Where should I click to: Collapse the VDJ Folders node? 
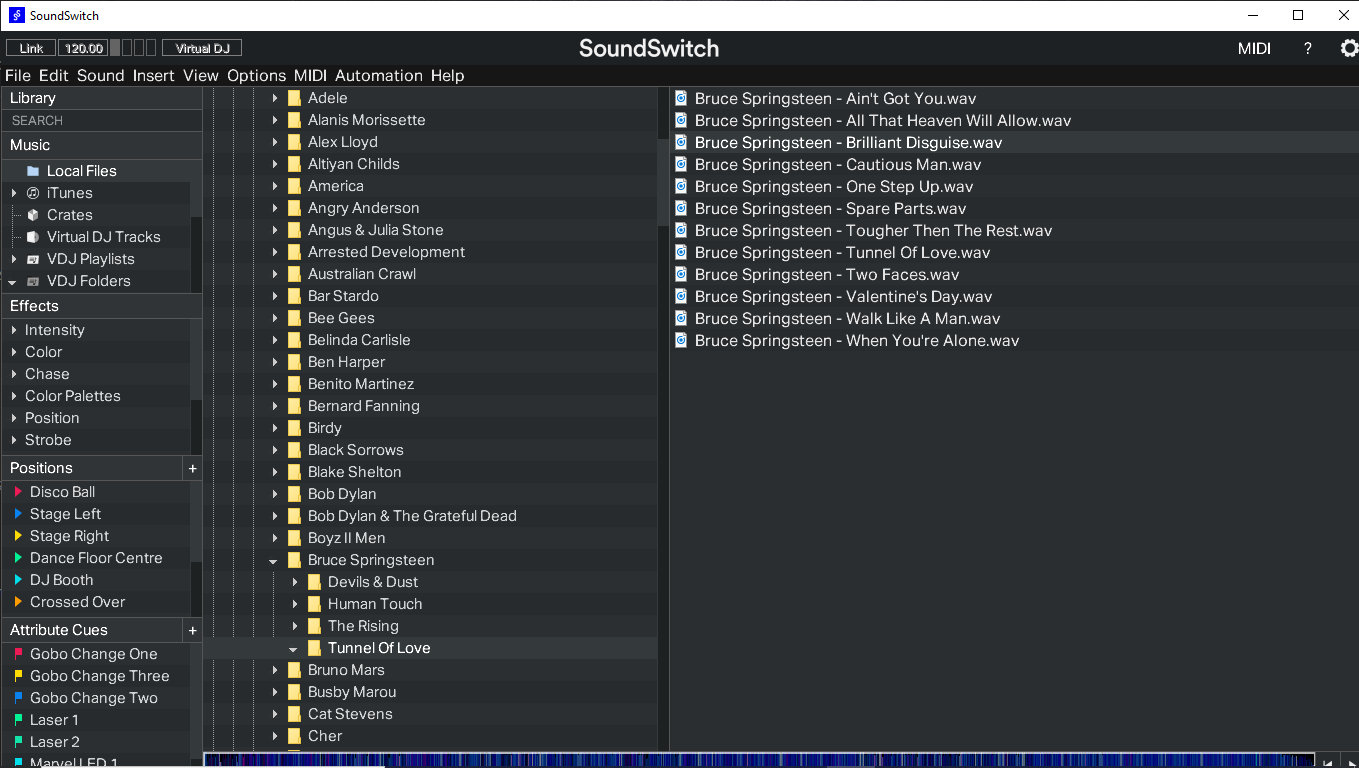[13, 282]
